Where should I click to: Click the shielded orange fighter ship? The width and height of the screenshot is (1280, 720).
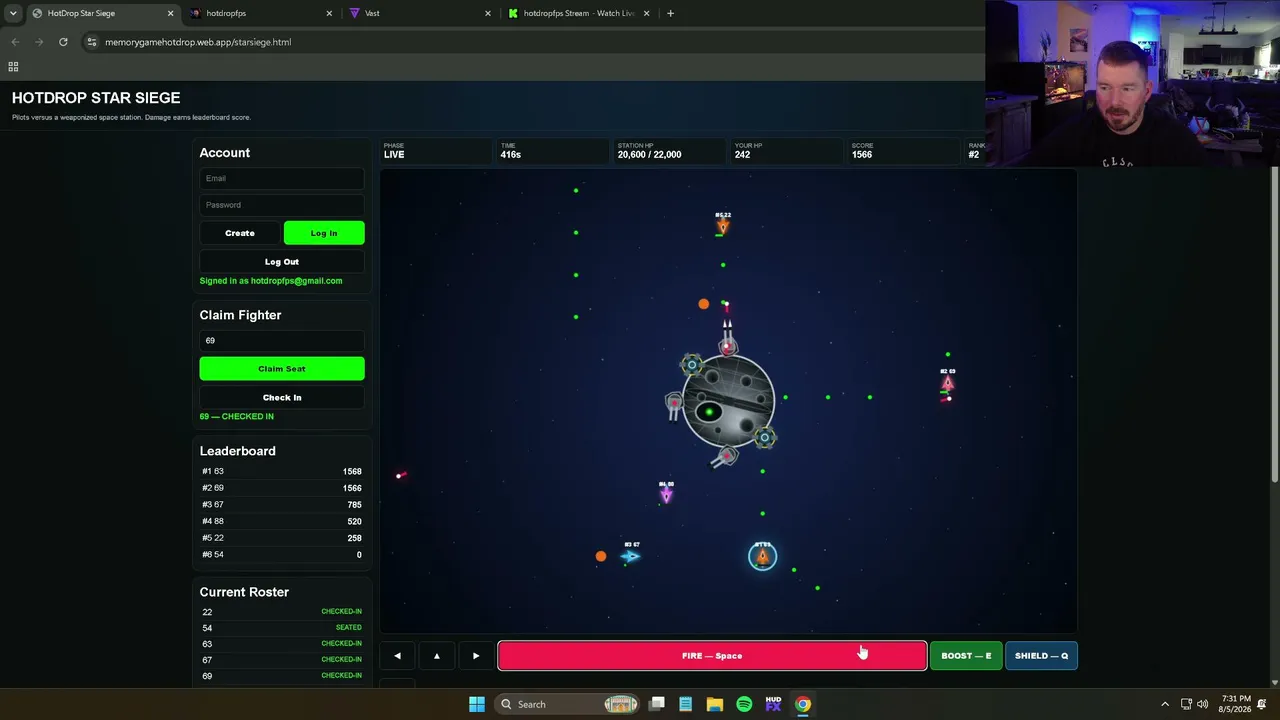762,556
